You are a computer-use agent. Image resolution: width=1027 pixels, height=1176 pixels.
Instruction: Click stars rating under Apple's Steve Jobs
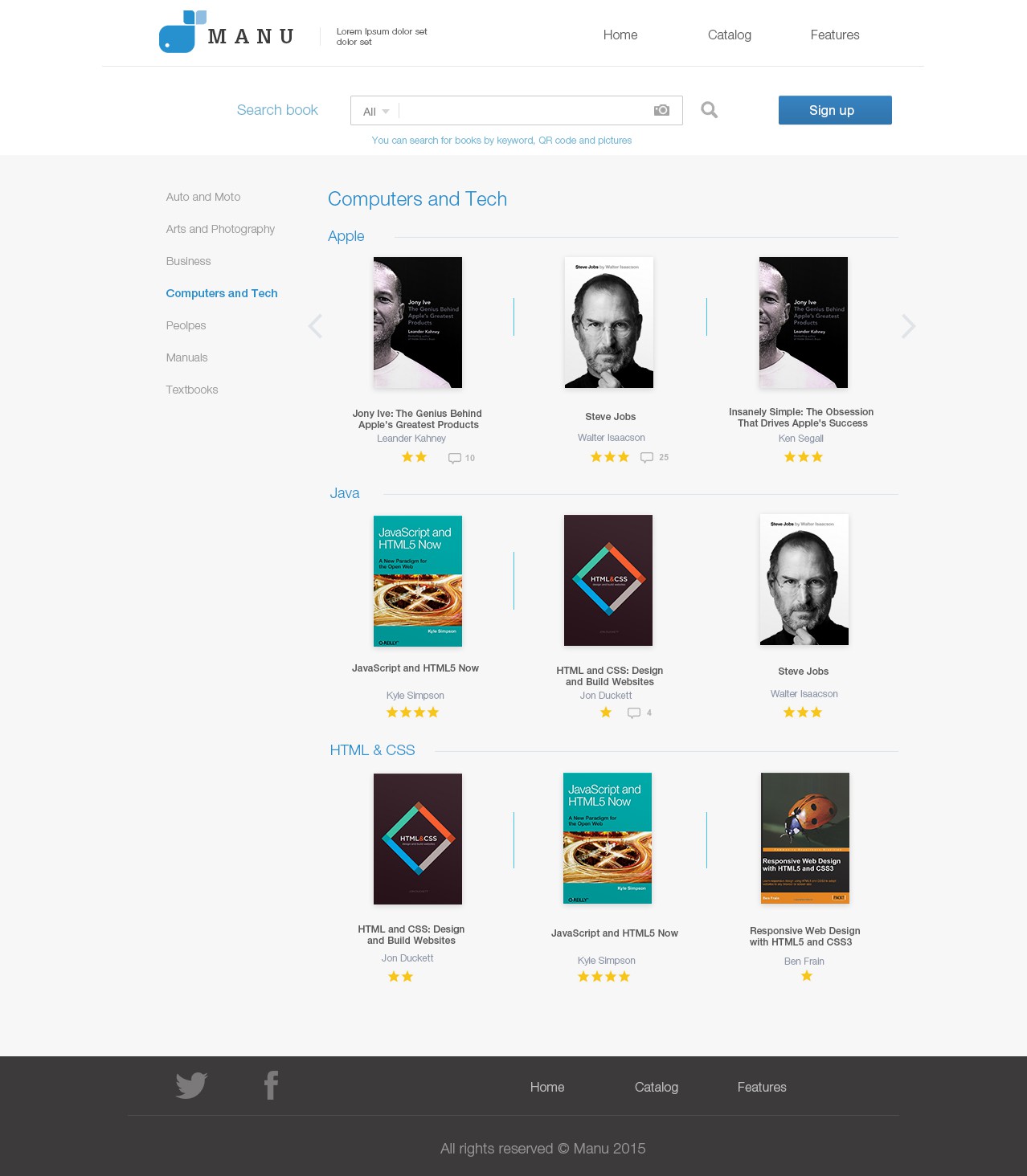pos(610,457)
